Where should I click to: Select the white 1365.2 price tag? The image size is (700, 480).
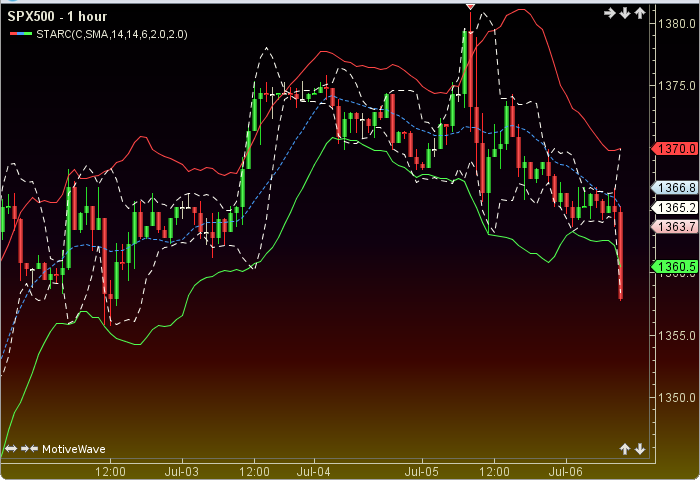[675, 208]
